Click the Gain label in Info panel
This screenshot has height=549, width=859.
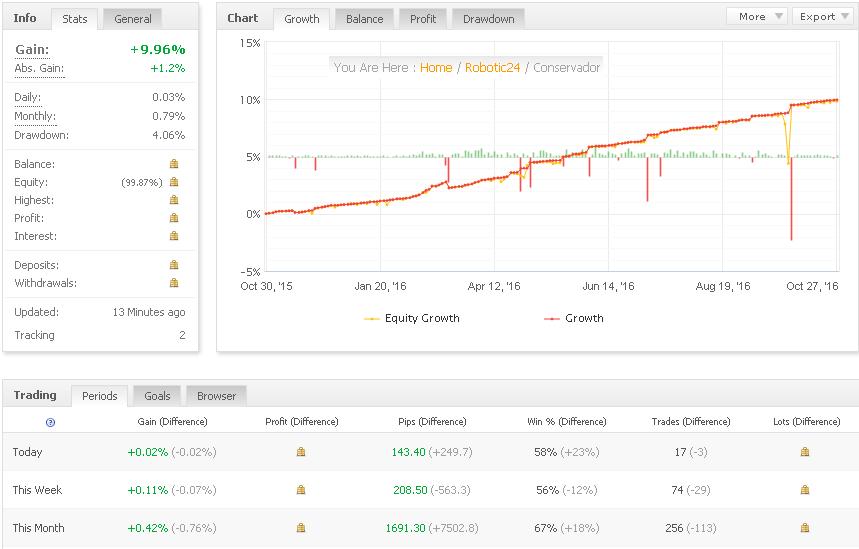click(x=32, y=49)
